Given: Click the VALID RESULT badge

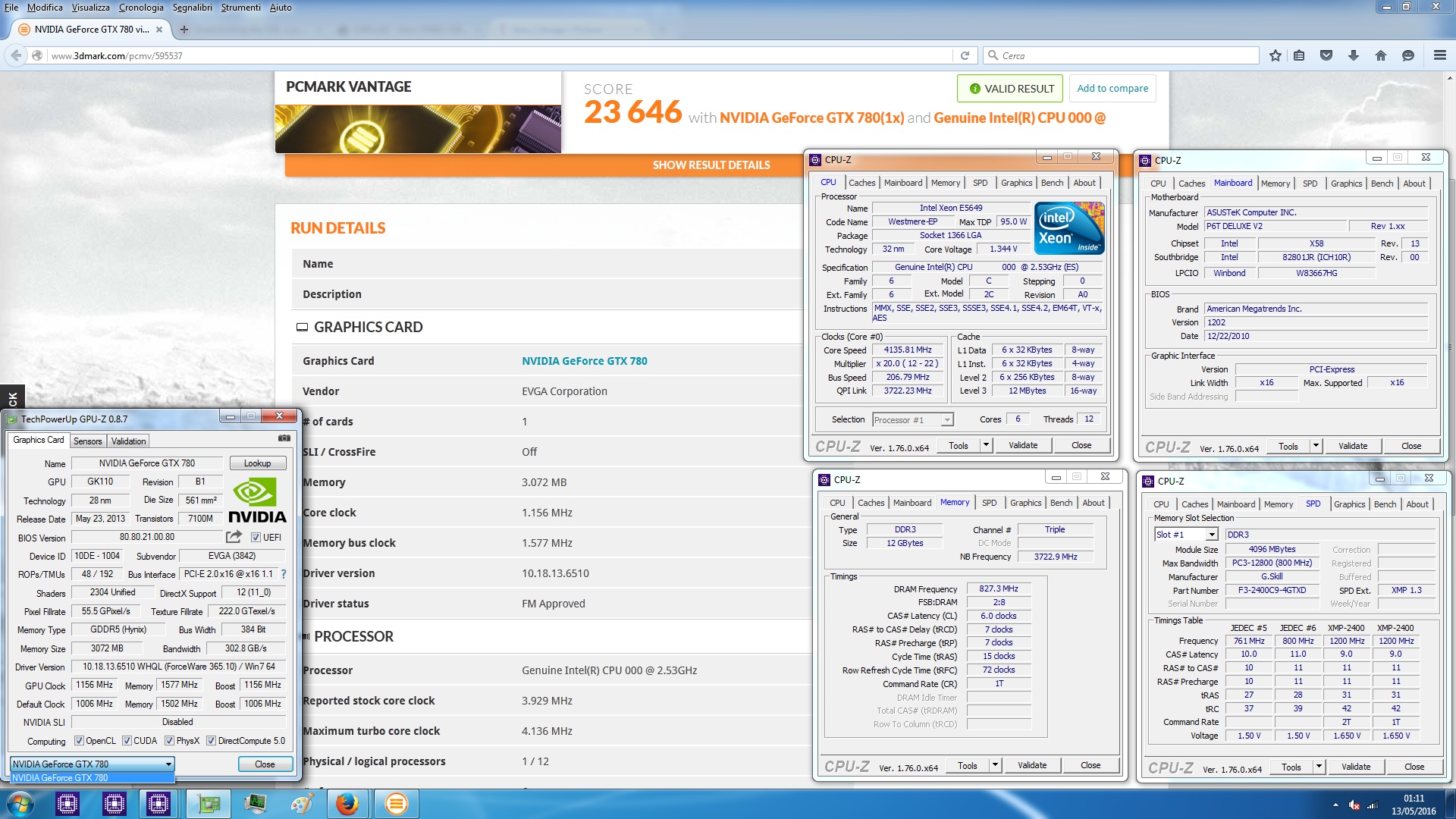Looking at the screenshot, I should 1010,89.
